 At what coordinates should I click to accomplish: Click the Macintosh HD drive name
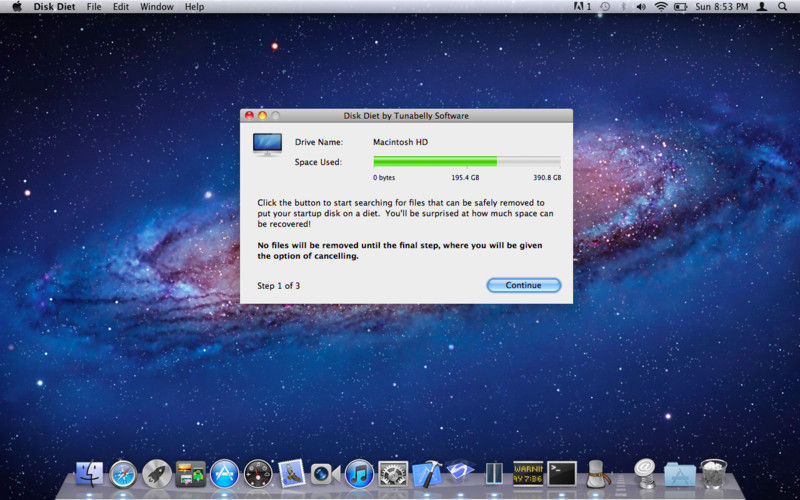[401, 142]
